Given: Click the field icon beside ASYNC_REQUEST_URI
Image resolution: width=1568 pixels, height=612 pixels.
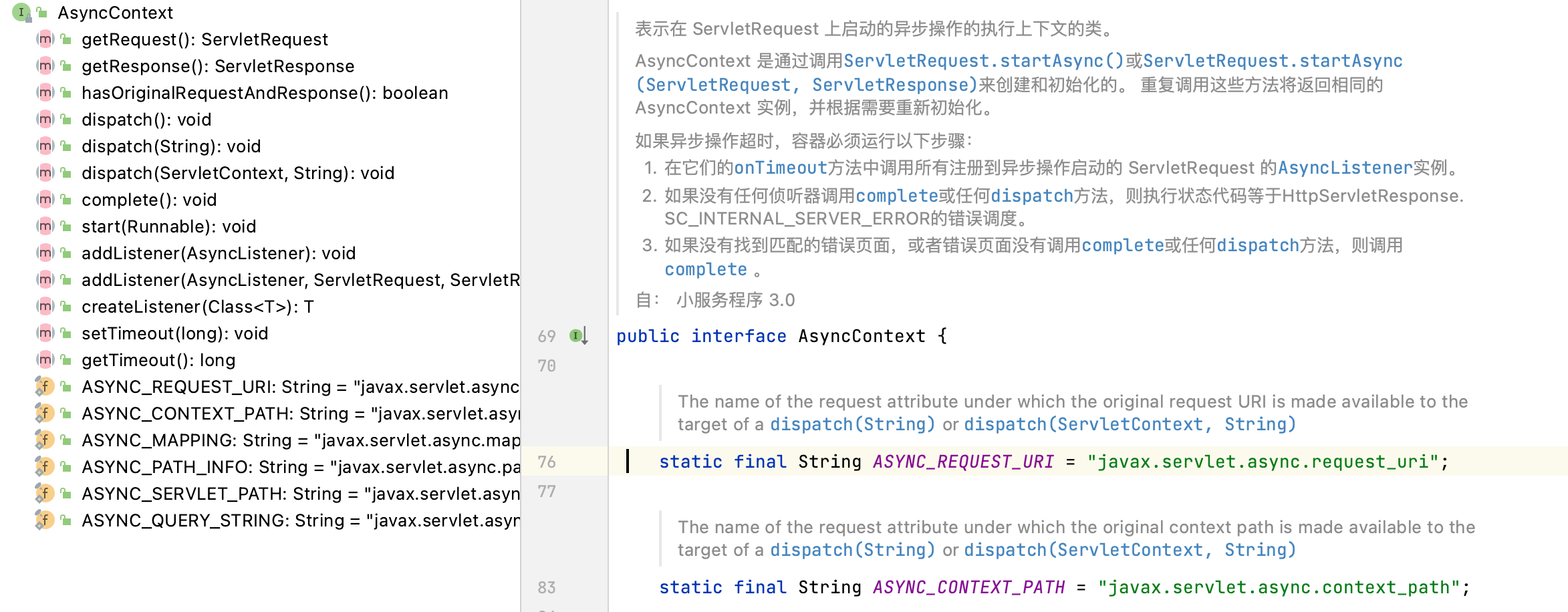Looking at the screenshot, I should click(x=45, y=387).
